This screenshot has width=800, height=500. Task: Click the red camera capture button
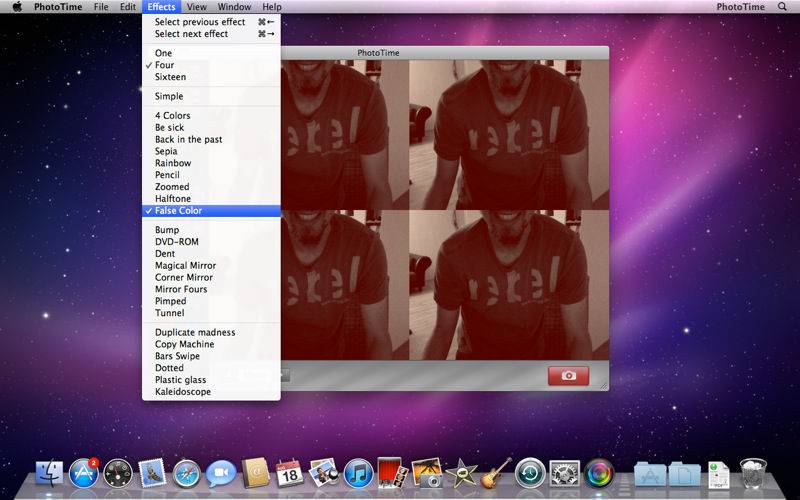pyautogui.click(x=568, y=375)
